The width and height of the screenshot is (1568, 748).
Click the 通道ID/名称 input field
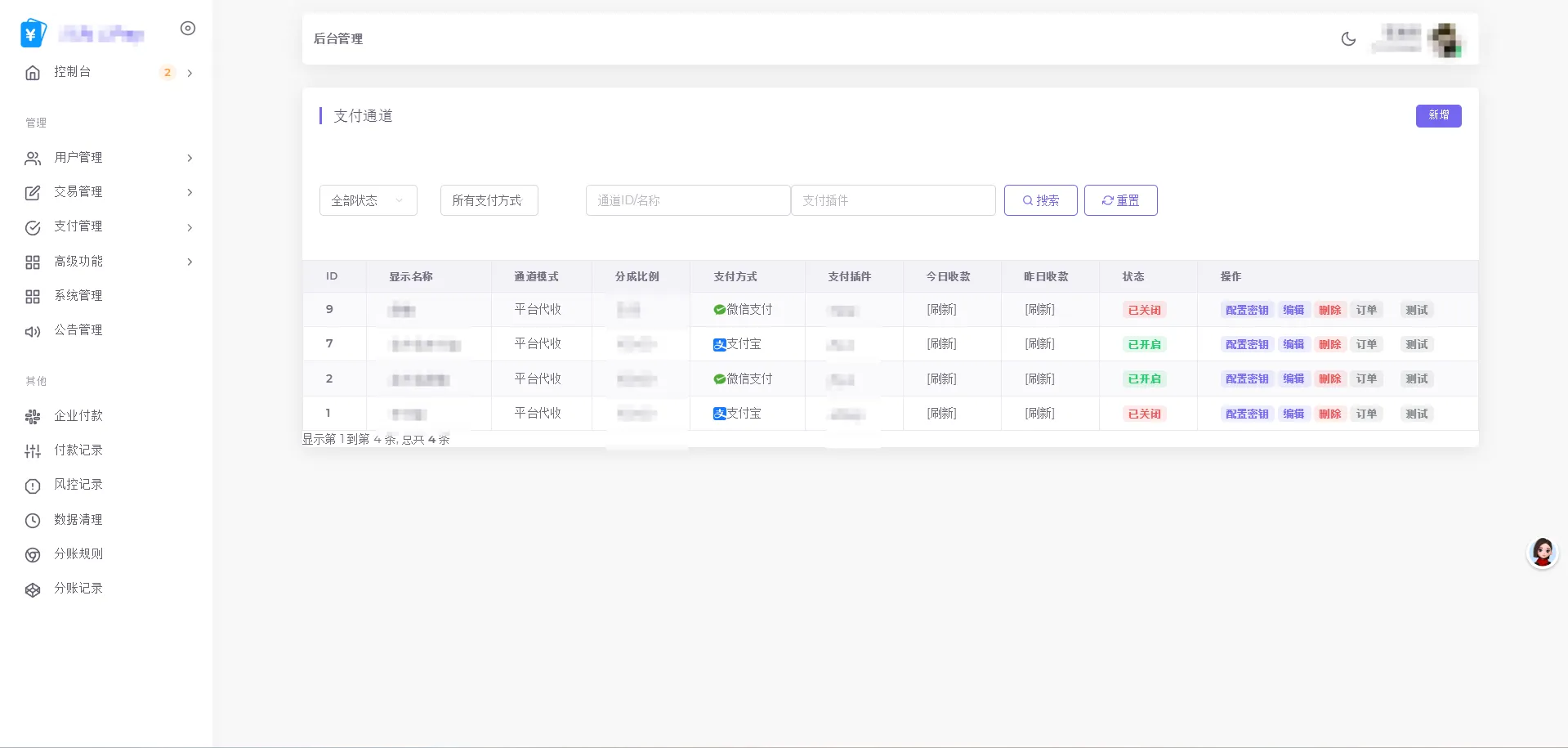click(x=687, y=200)
